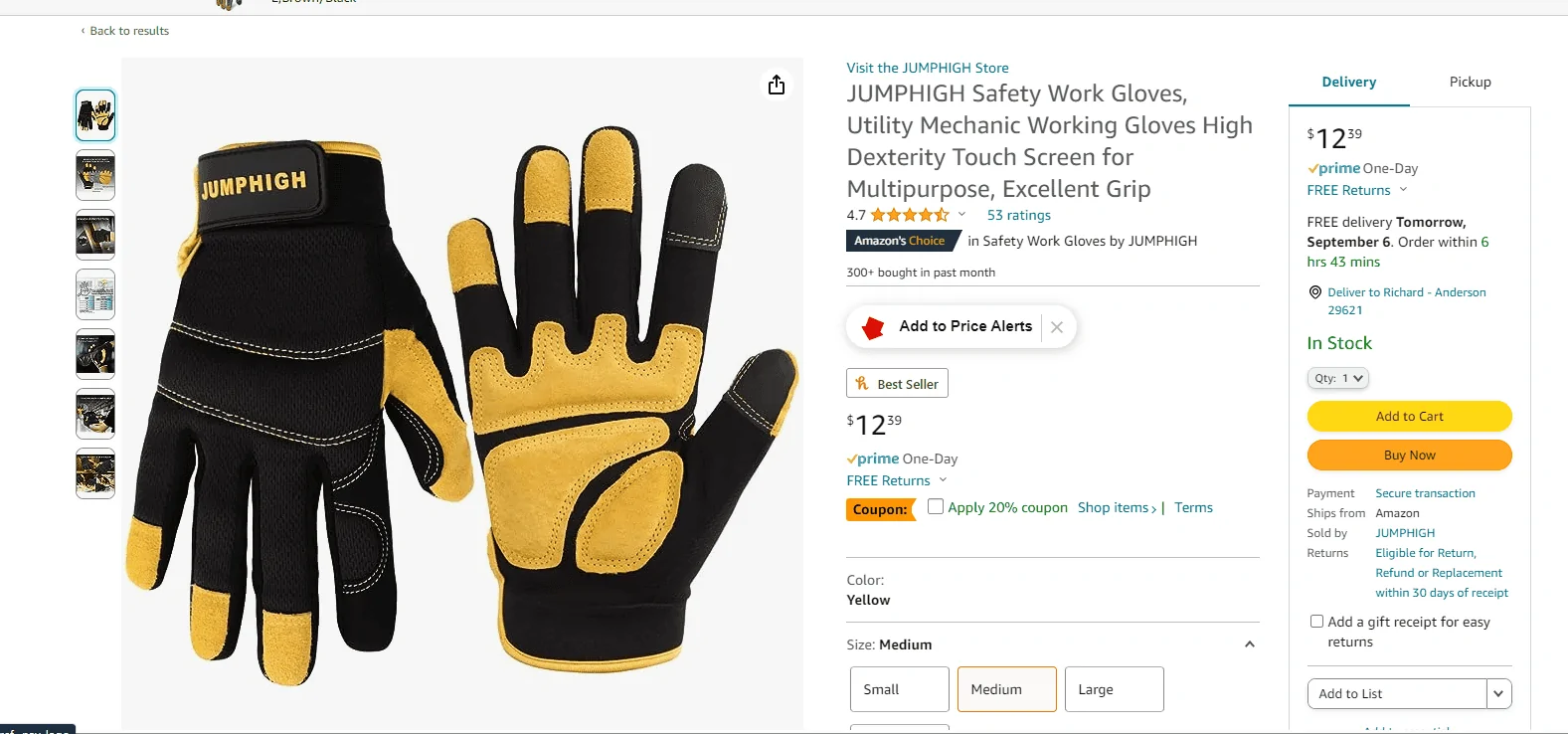Switch to the Pickup tab
The image size is (1568, 734).
pyautogui.click(x=1470, y=83)
